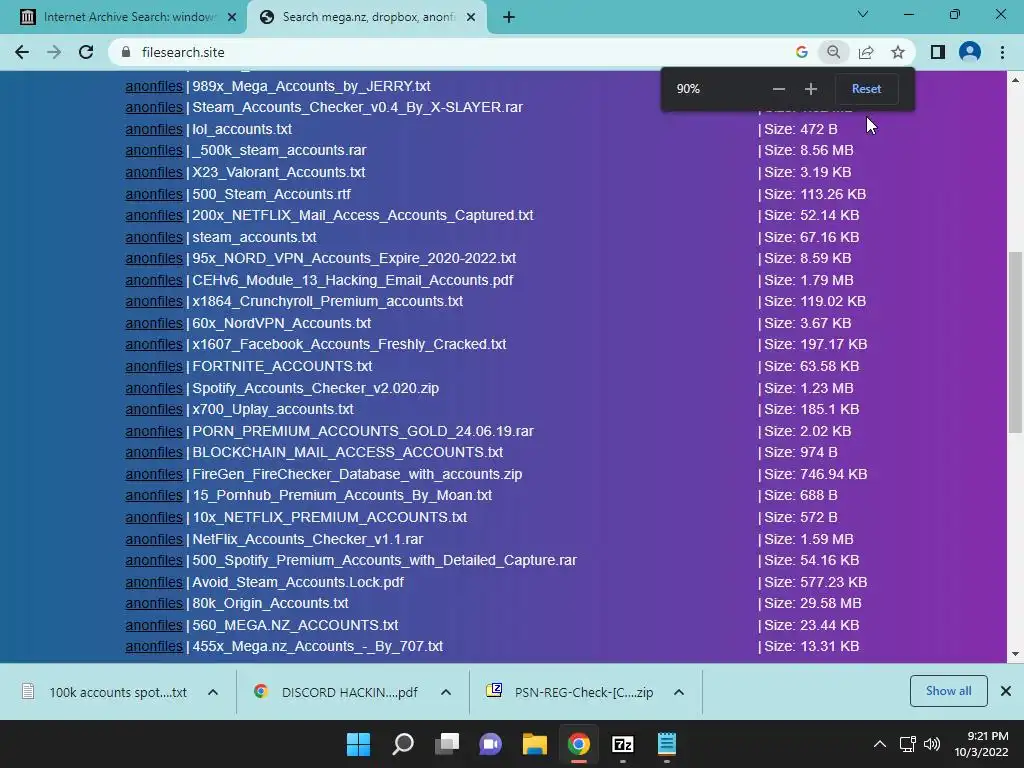
Task: Open anonfiles link for X23_Valorant_Accounts.txt
Action: click(154, 172)
